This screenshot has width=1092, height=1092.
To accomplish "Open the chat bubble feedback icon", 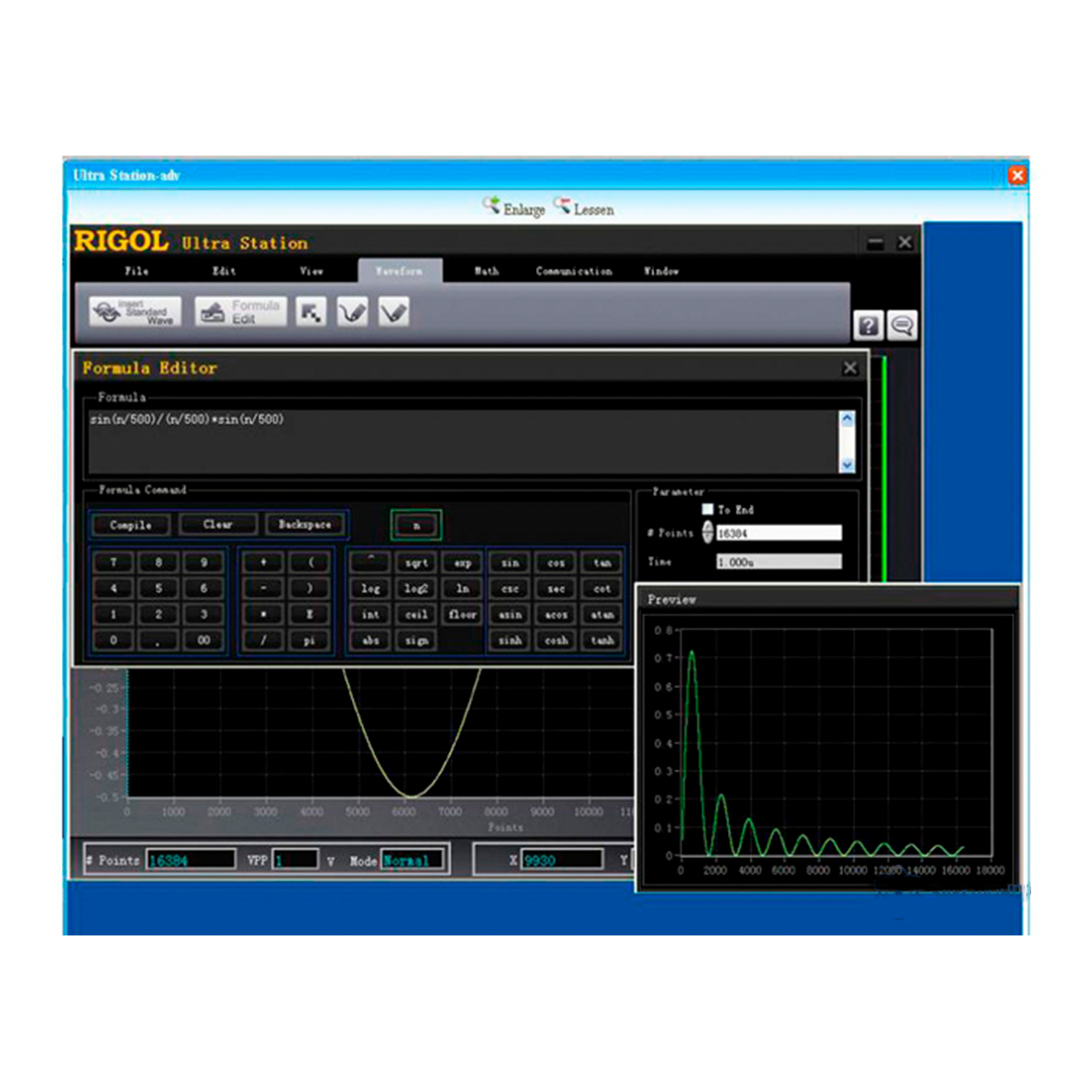I will point(902,326).
